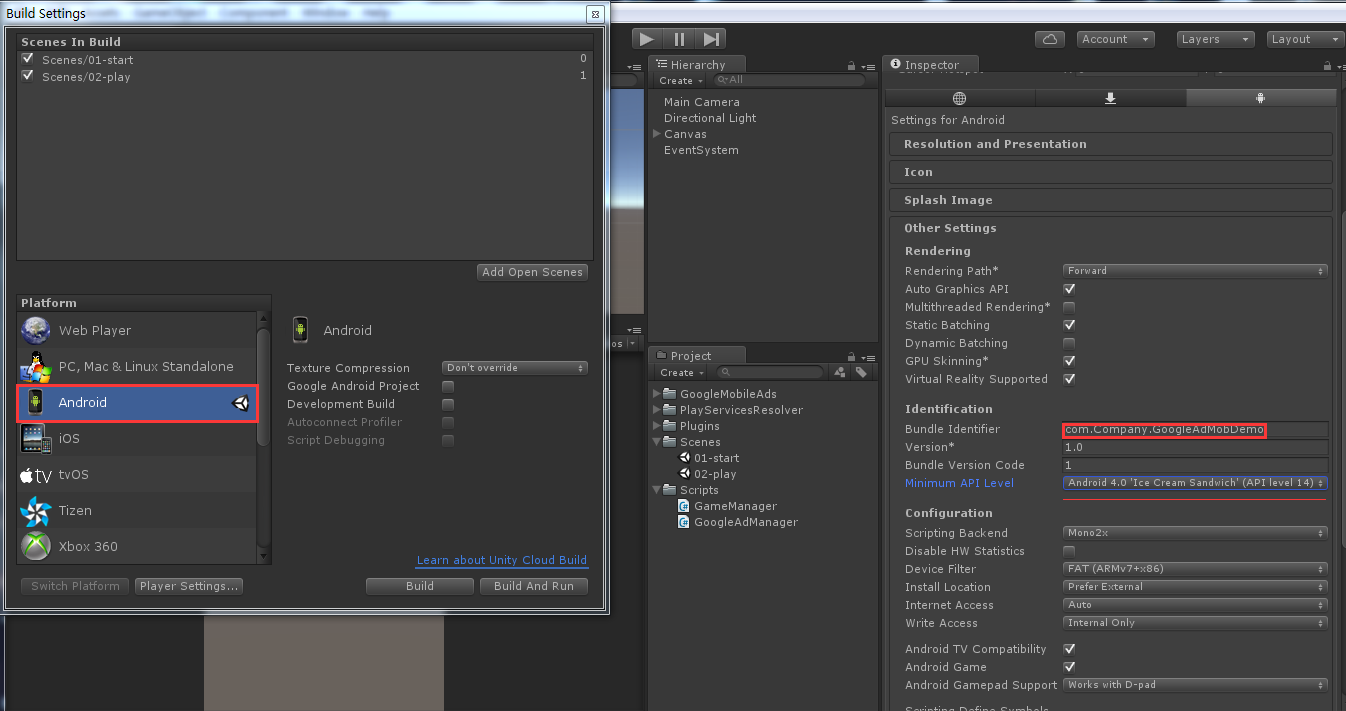Click Search by Type icon in Project
The width and height of the screenshot is (1346, 711).
(839, 372)
